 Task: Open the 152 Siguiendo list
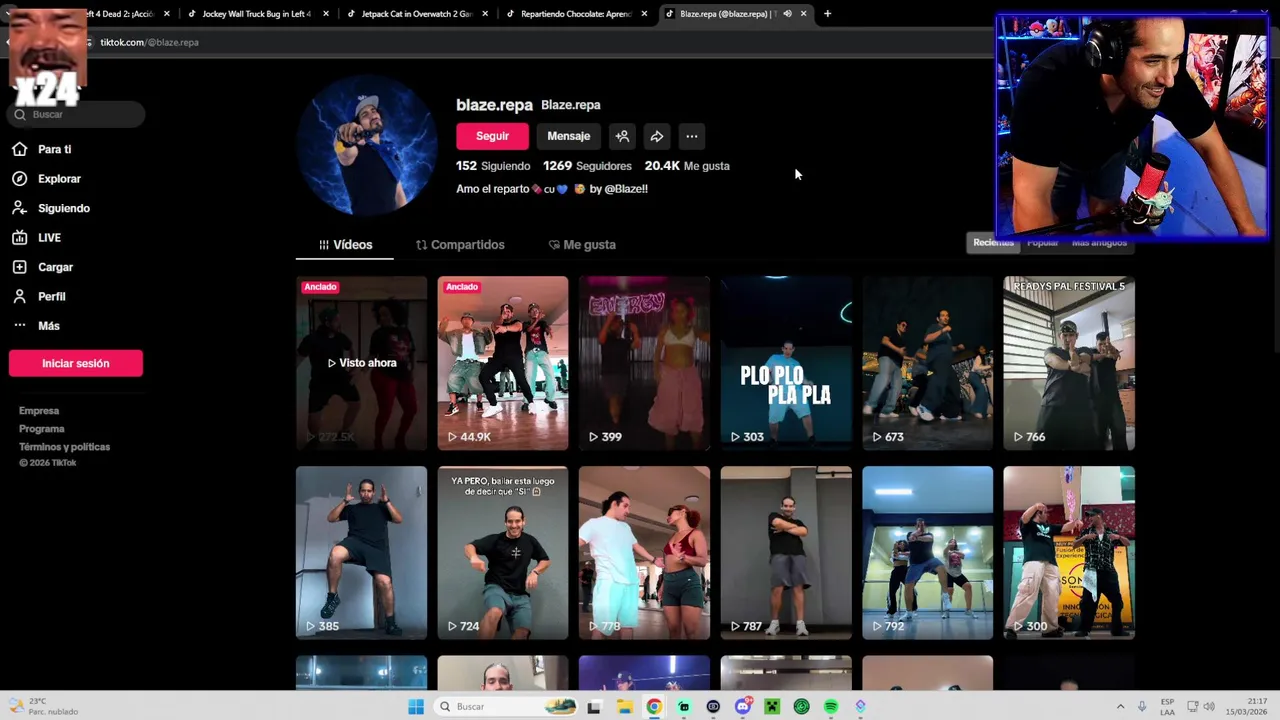[493, 166]
